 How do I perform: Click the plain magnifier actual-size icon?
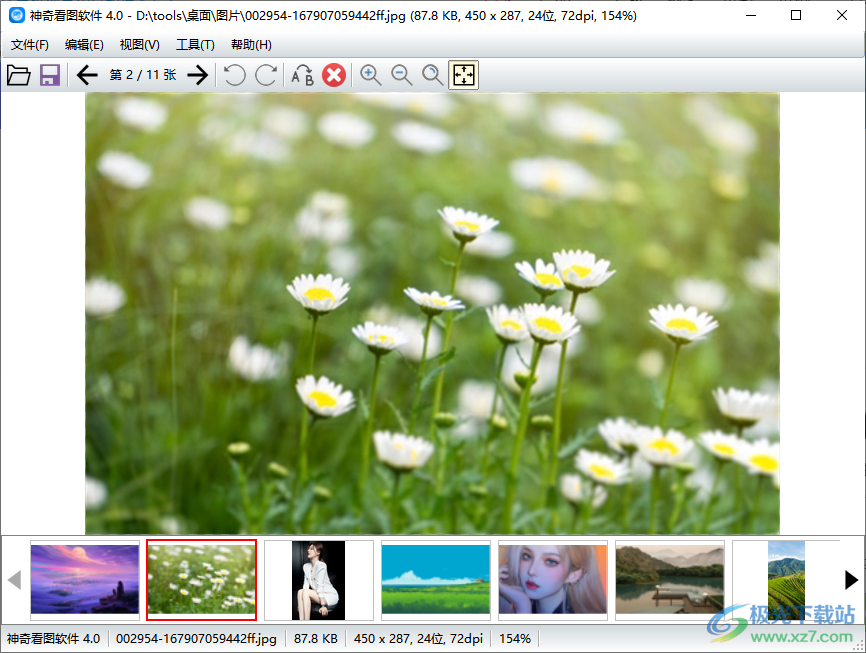click(433, 75)
